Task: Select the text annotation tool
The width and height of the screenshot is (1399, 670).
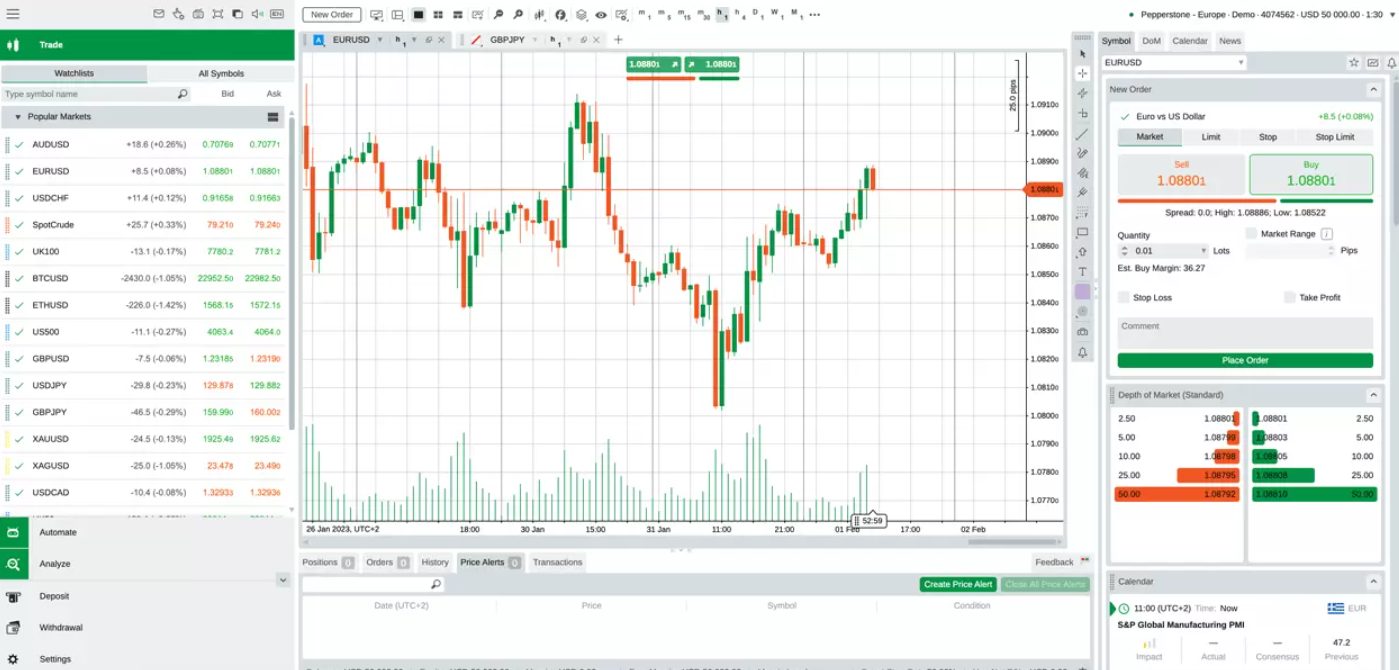Action: point(1082,272)
